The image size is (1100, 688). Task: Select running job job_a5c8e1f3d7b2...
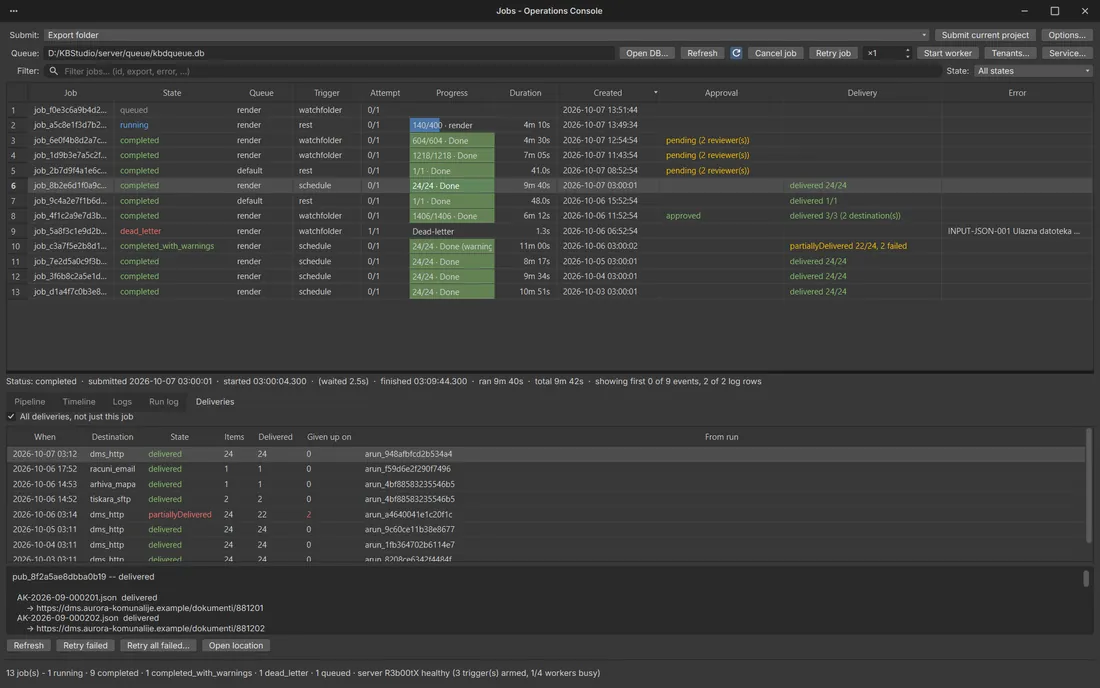coord(549,126)
